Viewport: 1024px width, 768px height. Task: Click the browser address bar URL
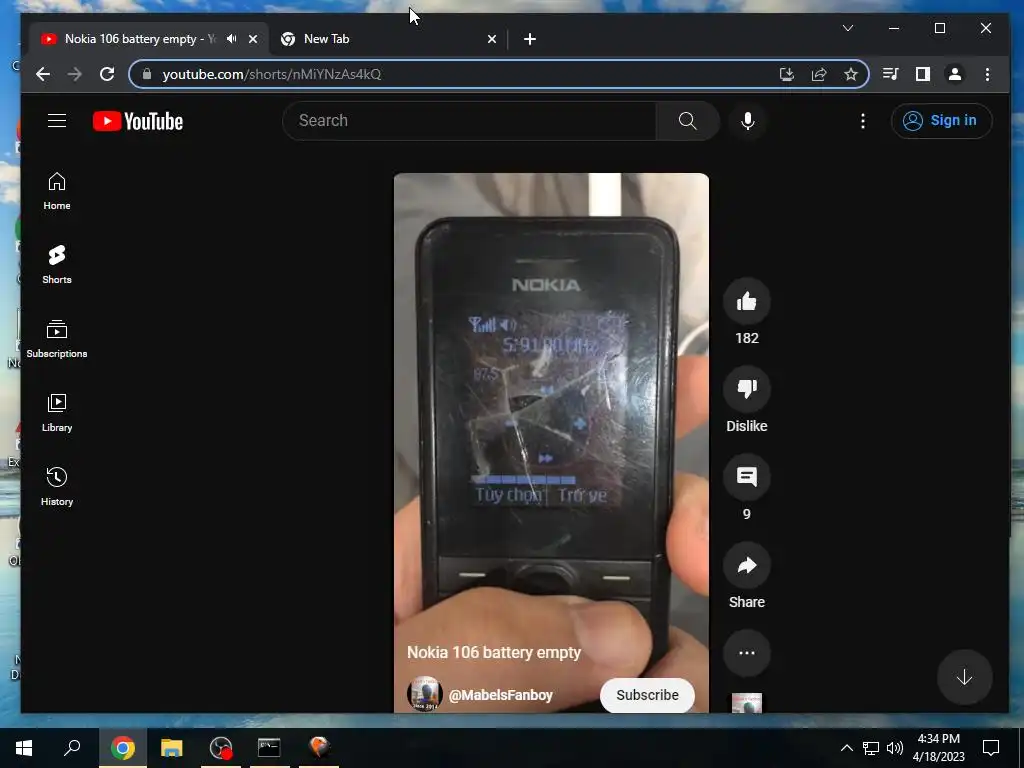pyautogui.click(x=272, y=74)
